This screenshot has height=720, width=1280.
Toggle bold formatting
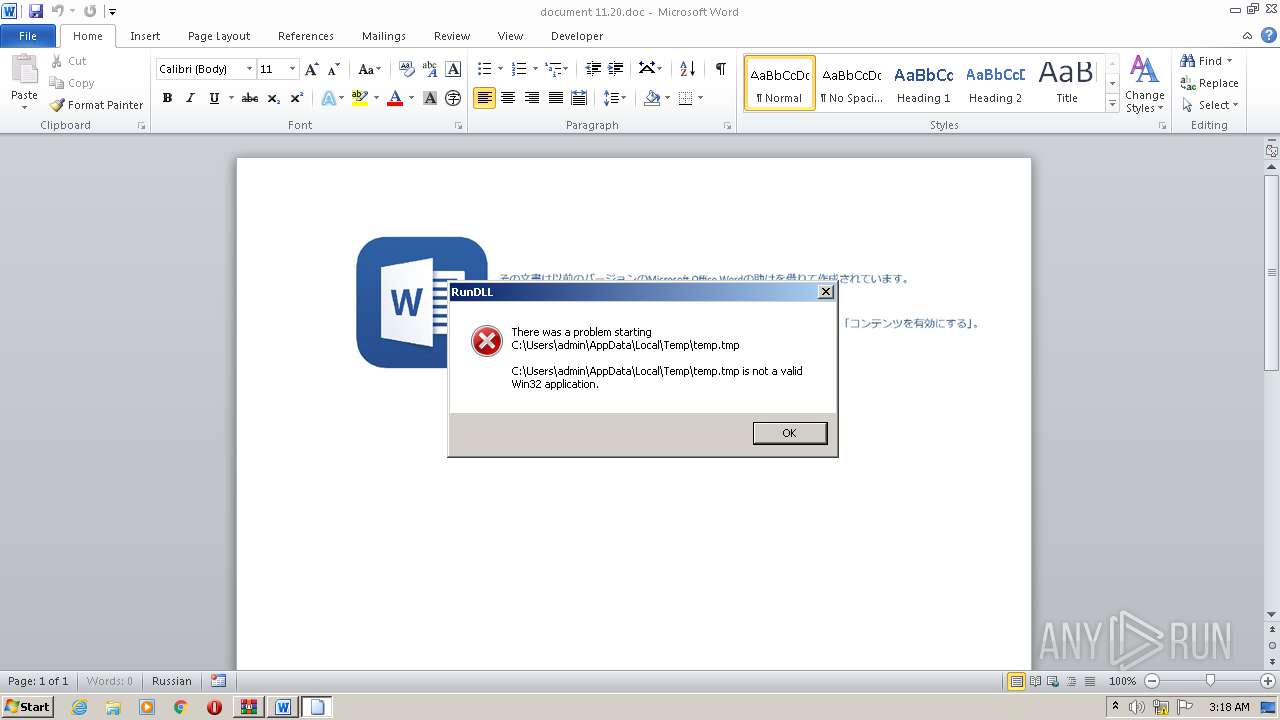pos(167,98)
